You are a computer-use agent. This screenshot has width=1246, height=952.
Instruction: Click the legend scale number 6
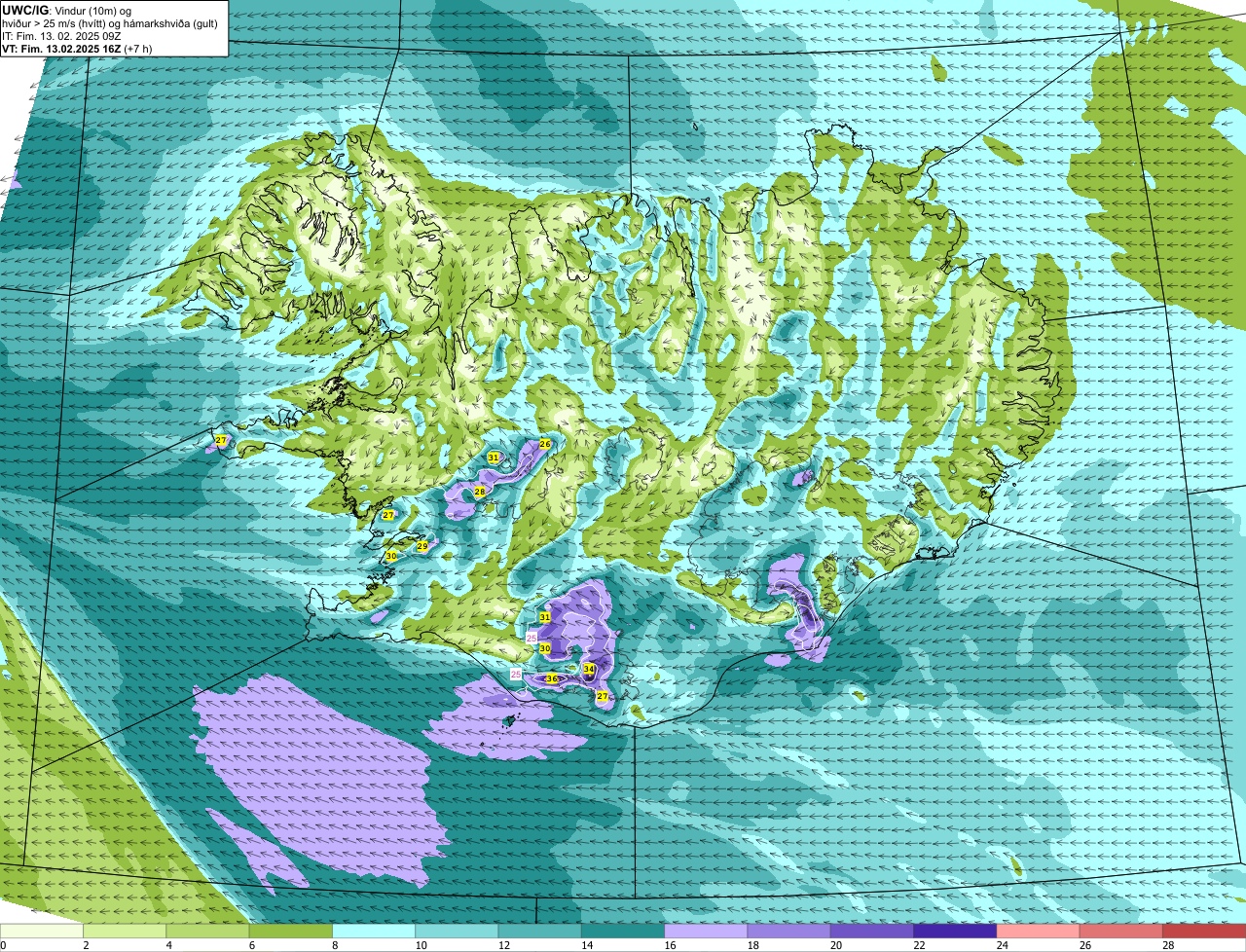tap(252, 945)
